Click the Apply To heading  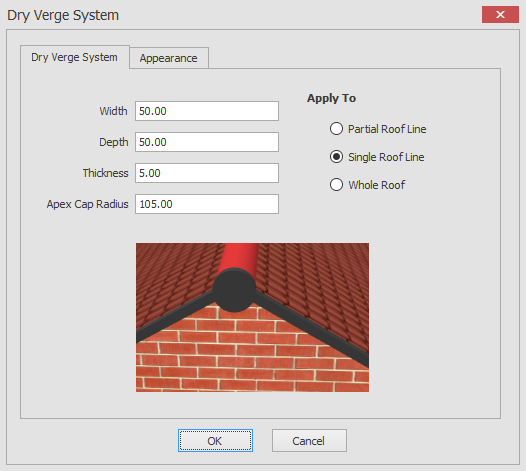click(331, 98)
